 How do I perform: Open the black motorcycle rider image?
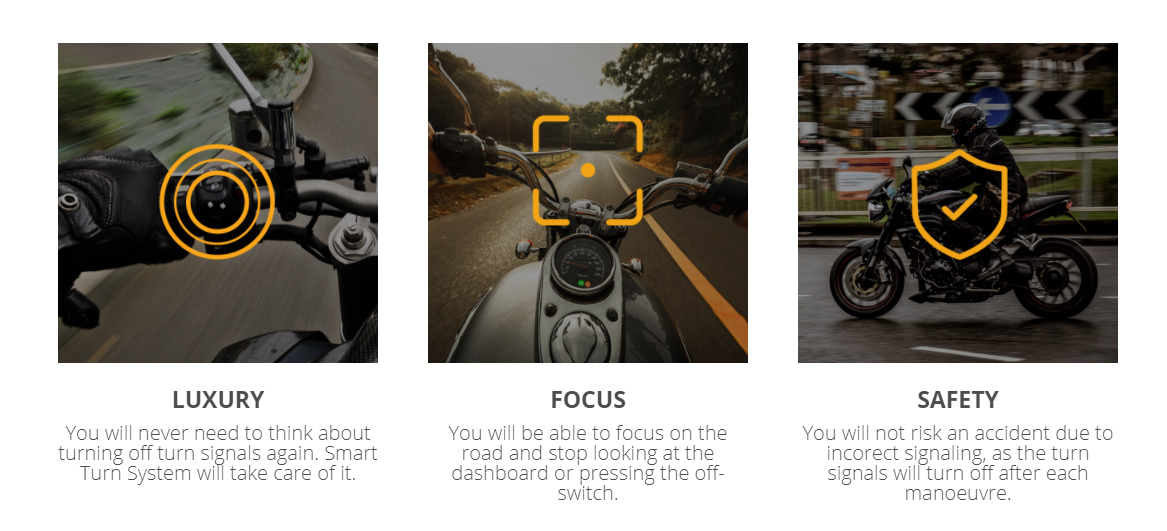[x=958, y=203]
